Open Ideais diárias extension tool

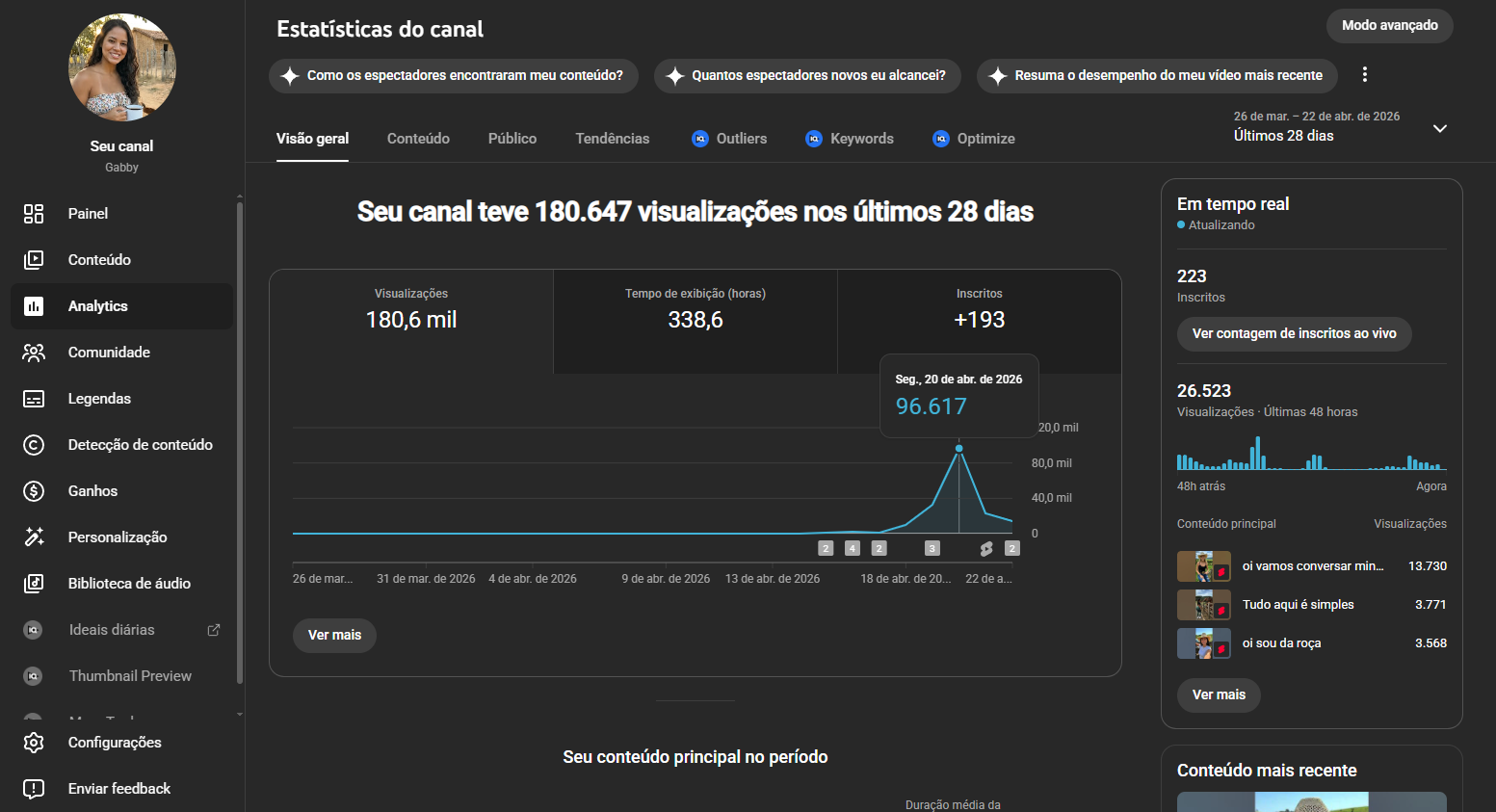tap(122, 630)
